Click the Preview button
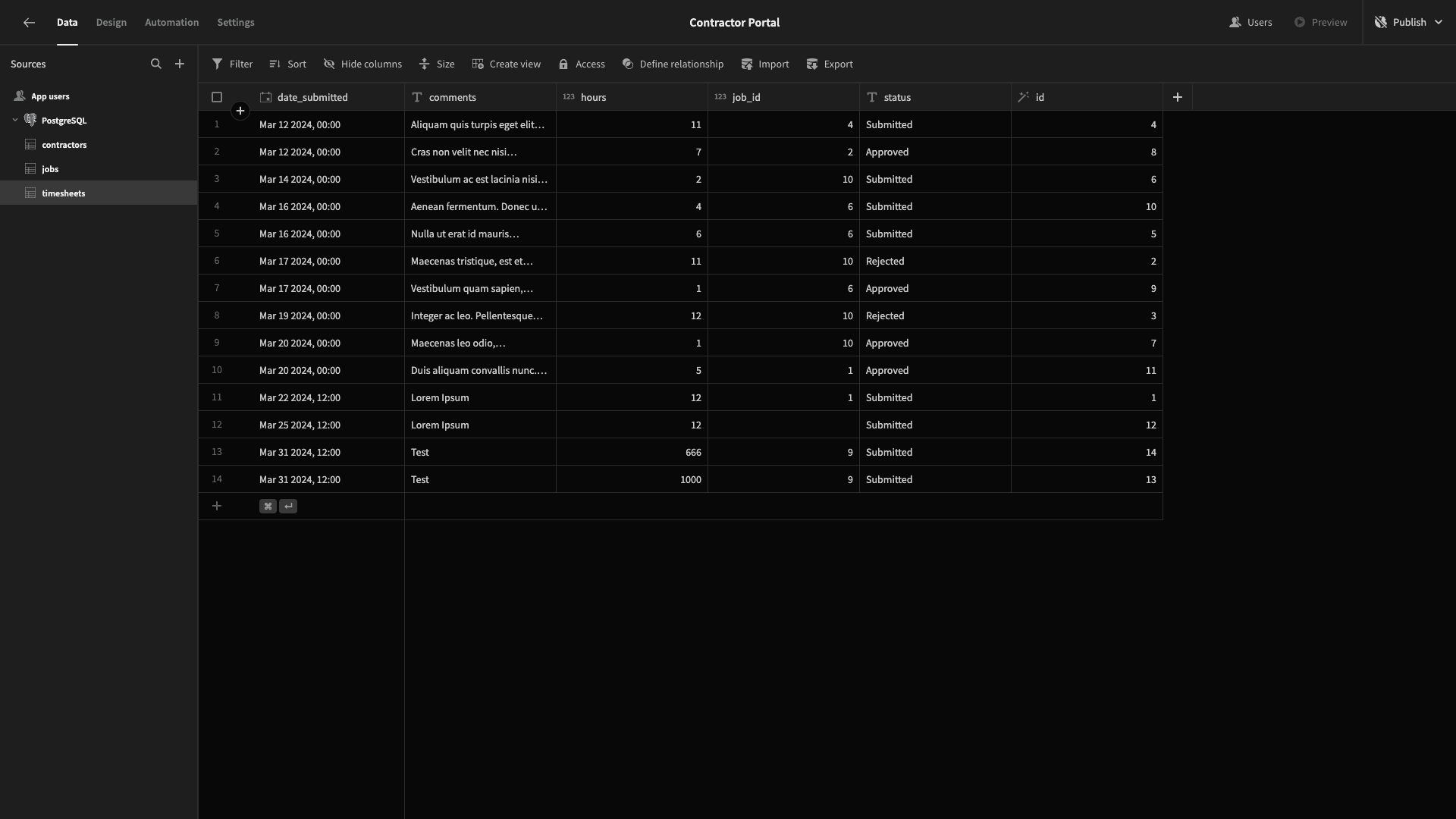The width and height of the screenshot is (1456, 819). 1320,22
